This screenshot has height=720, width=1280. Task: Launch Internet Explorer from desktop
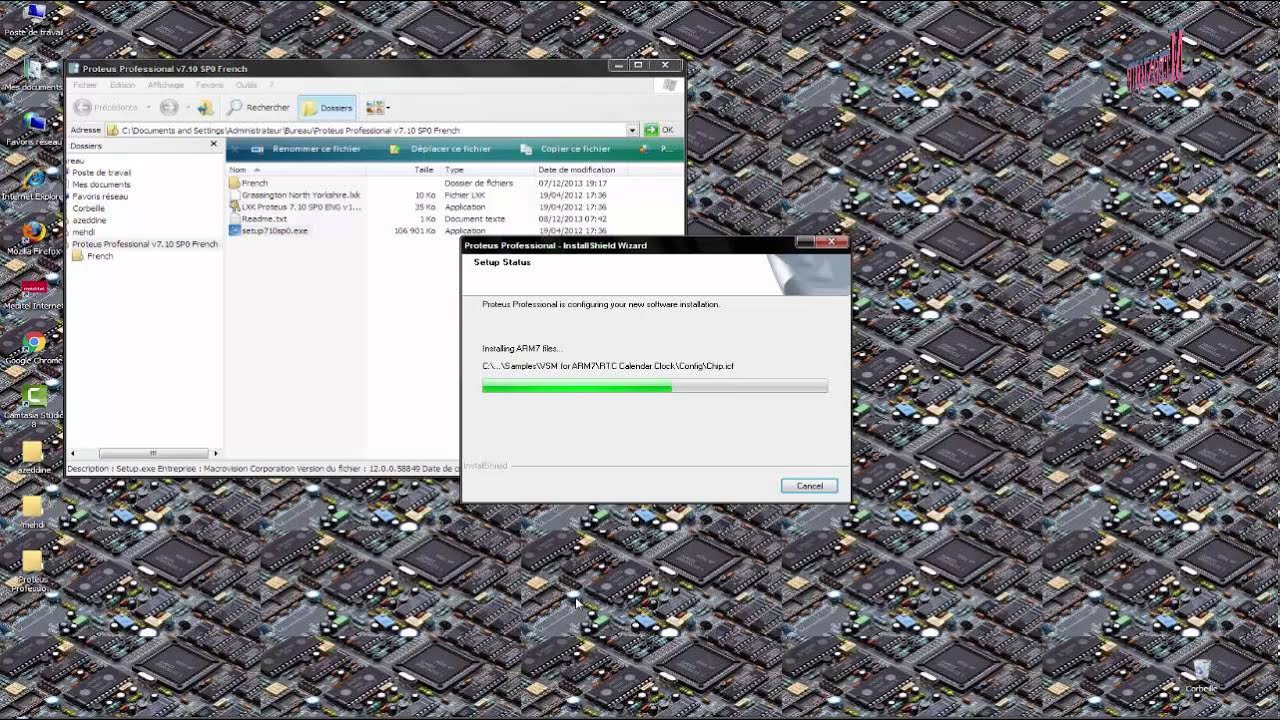(x=33, y=185)
